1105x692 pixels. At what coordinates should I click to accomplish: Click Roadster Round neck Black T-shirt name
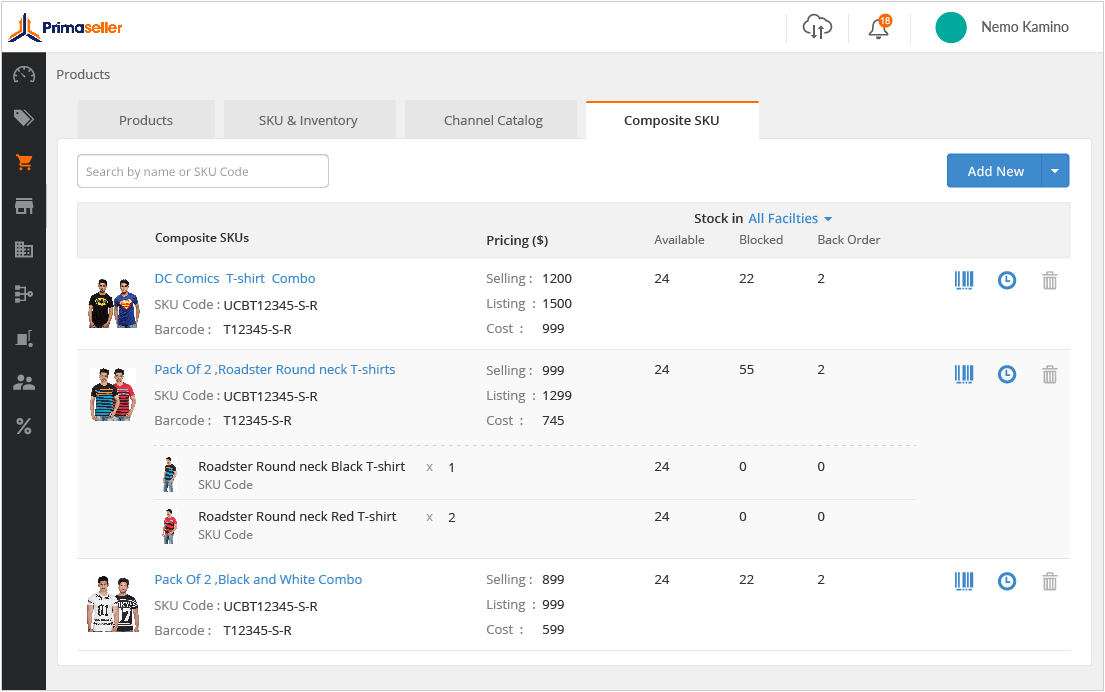point(302,467)
